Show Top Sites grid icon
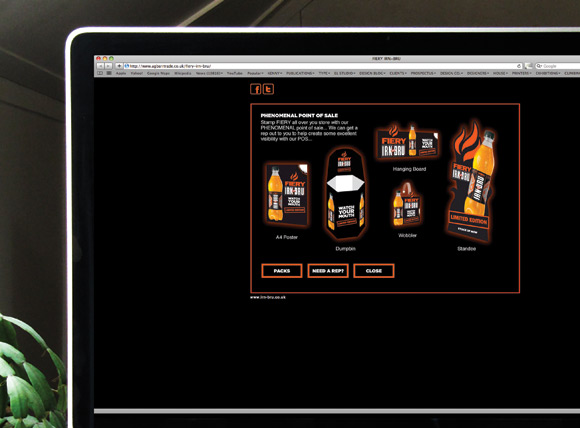580x428 pixels. [x=109, y=73]
